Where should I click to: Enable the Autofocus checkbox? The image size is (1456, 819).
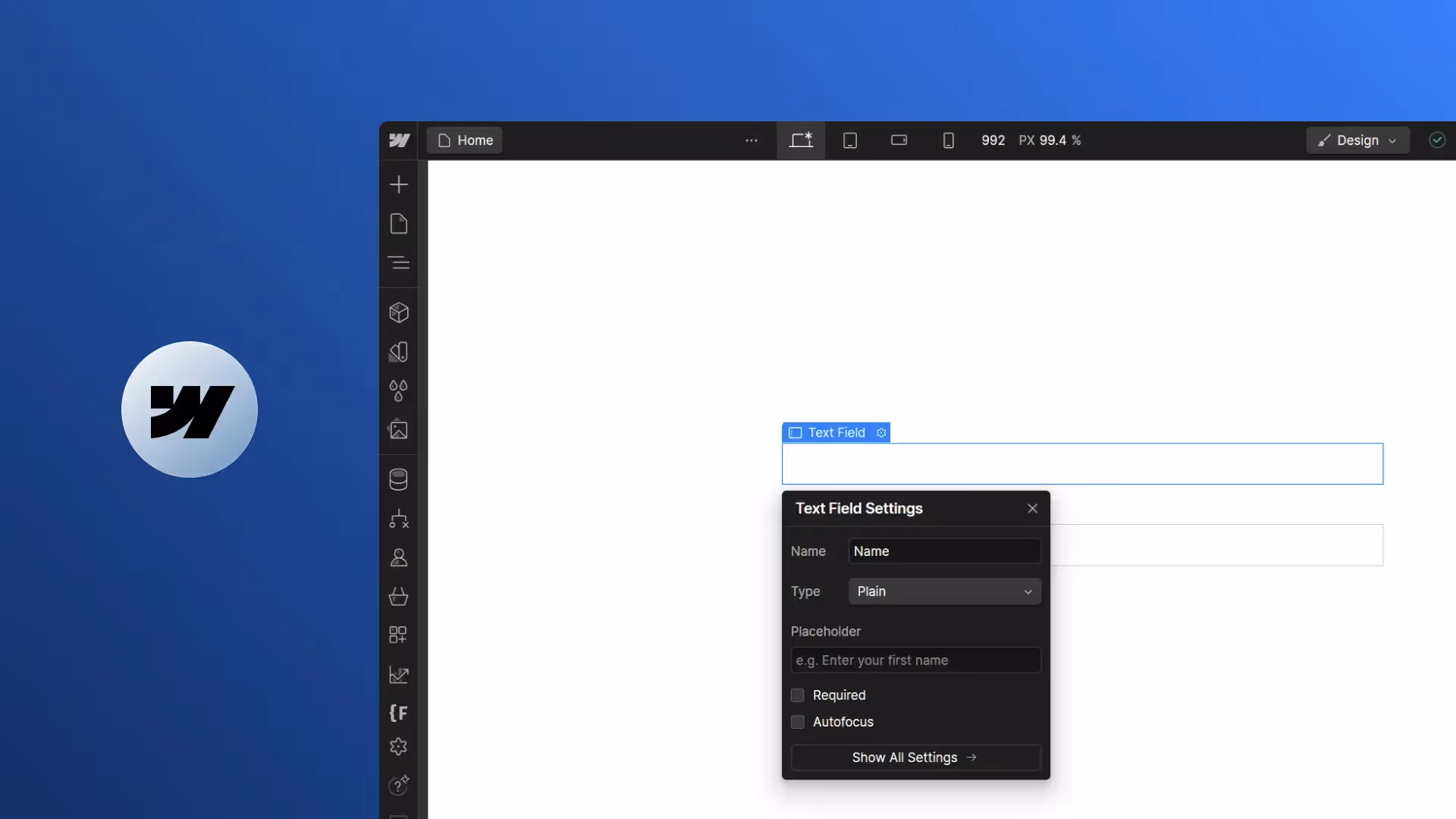(x=797, y=722)
